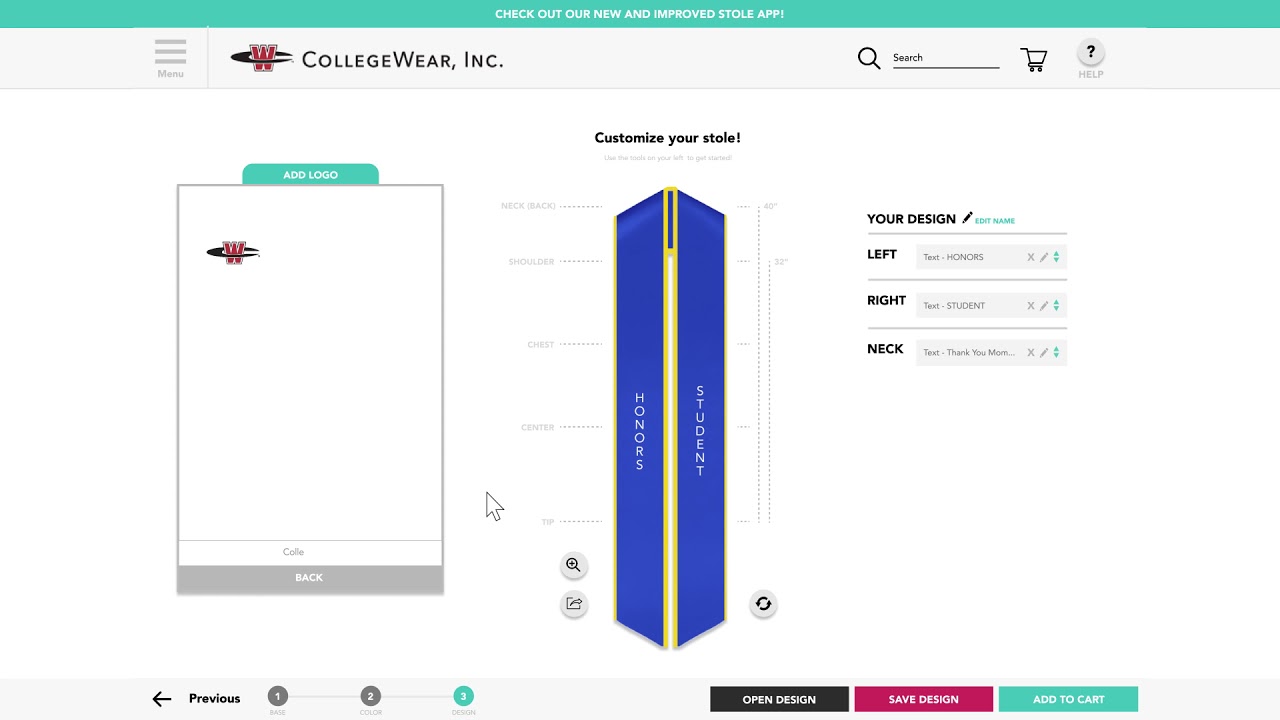The width and height of the screenshot is (1280, 720).
Task: Click the CHEST position label
Action: [x=540, y=345]
